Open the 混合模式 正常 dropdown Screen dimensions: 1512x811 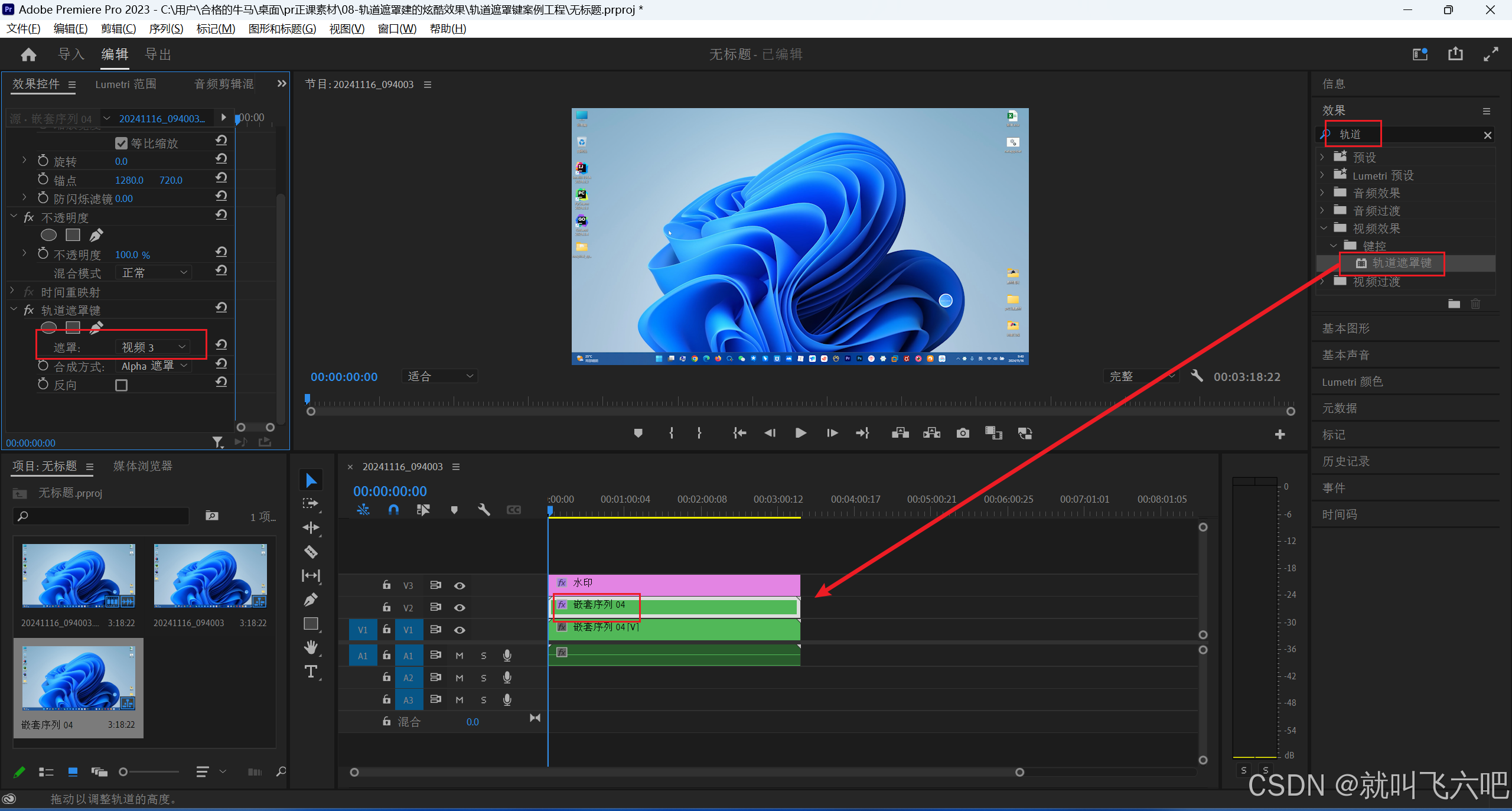point(154,273)
